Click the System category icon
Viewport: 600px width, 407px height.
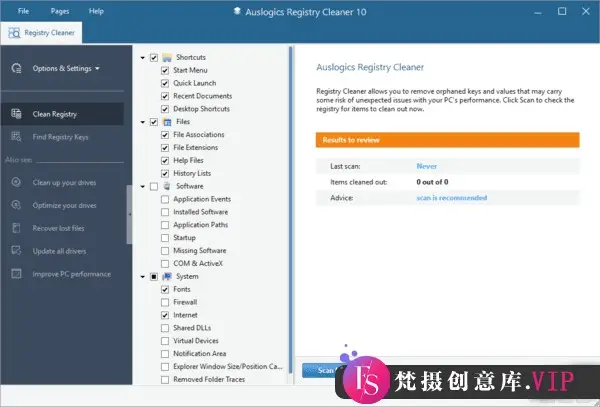coord(167,277)
